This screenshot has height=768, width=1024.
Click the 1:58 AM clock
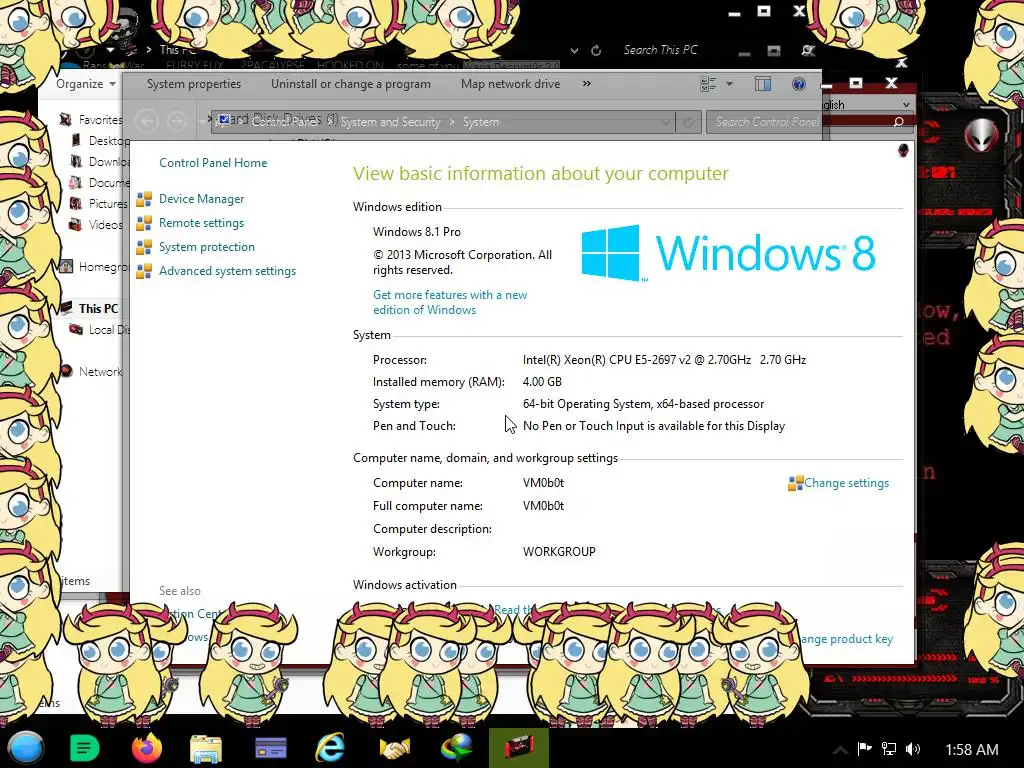pos(972,750)
